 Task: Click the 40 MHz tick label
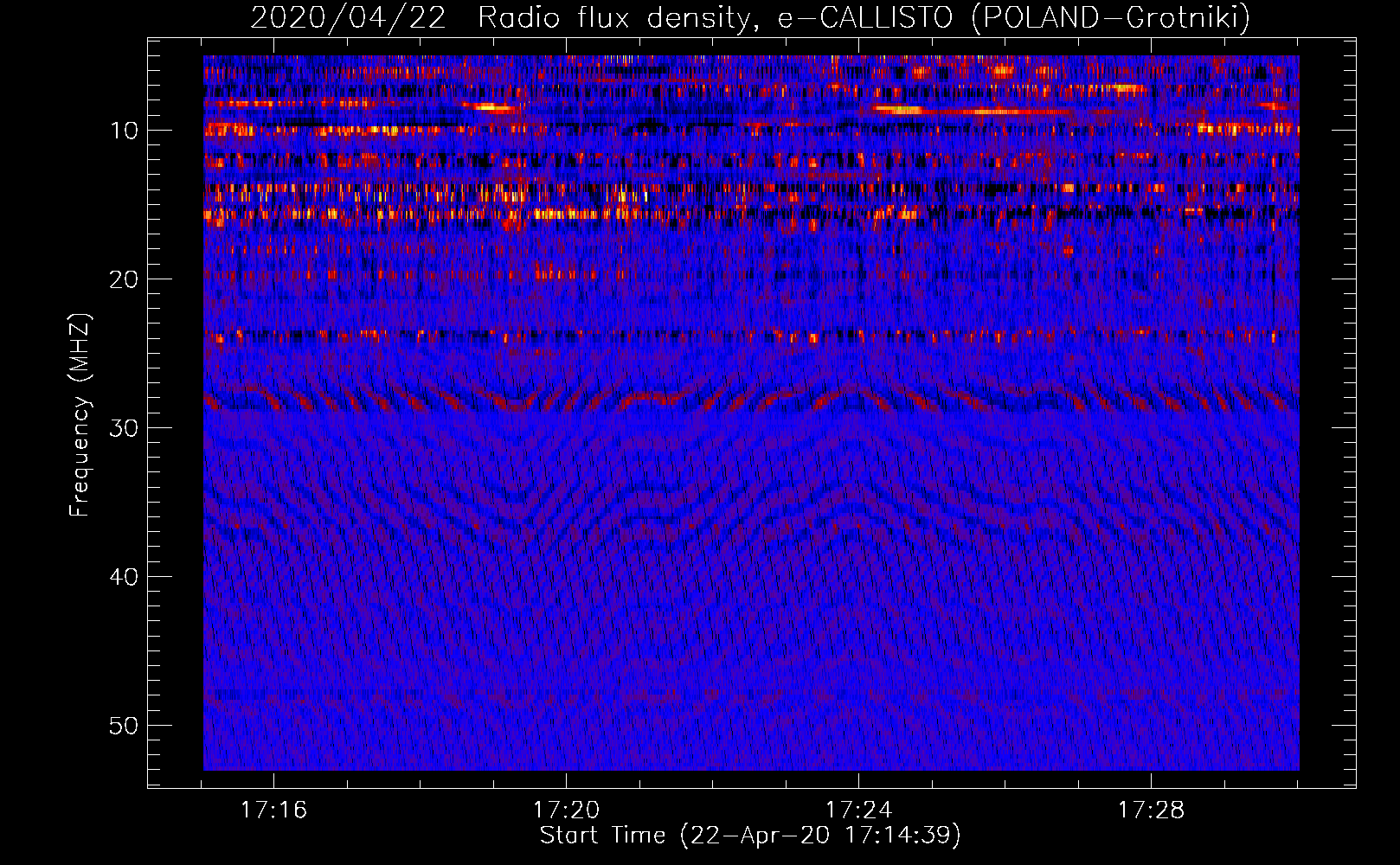click(x=125, y=577)
